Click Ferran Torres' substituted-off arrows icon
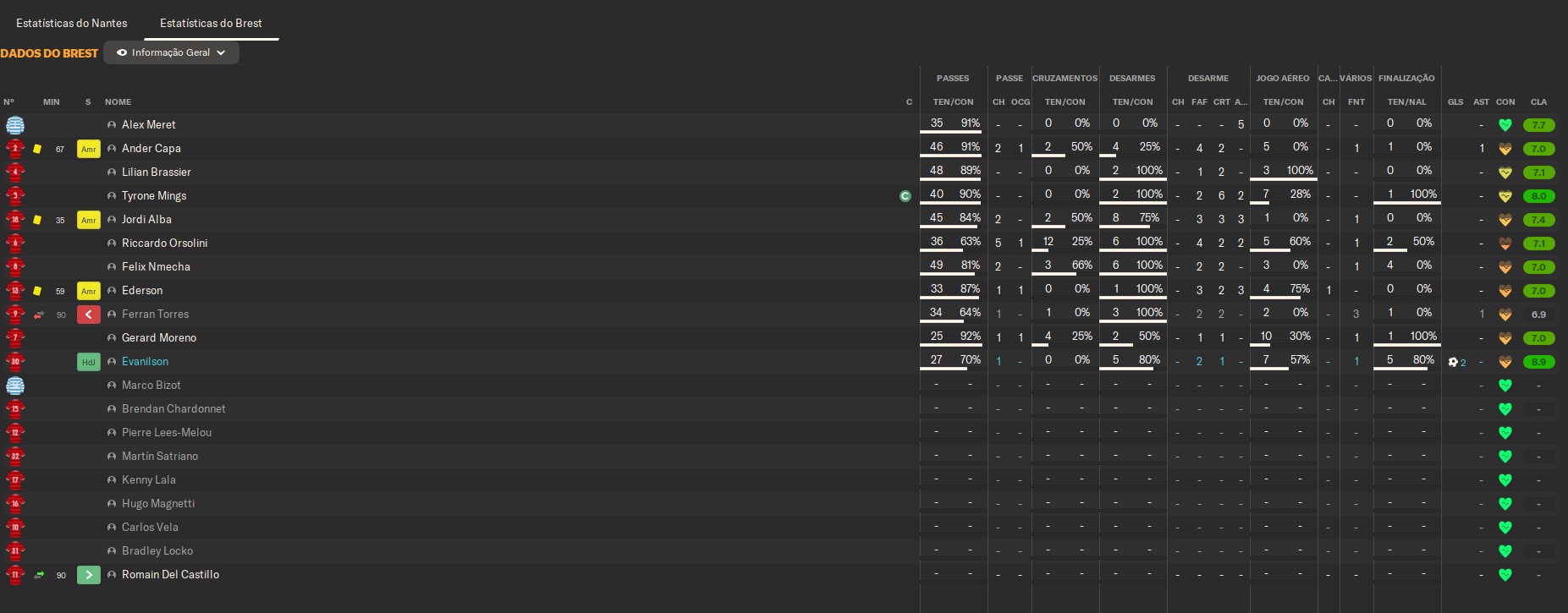 click(x=38, y=315)
